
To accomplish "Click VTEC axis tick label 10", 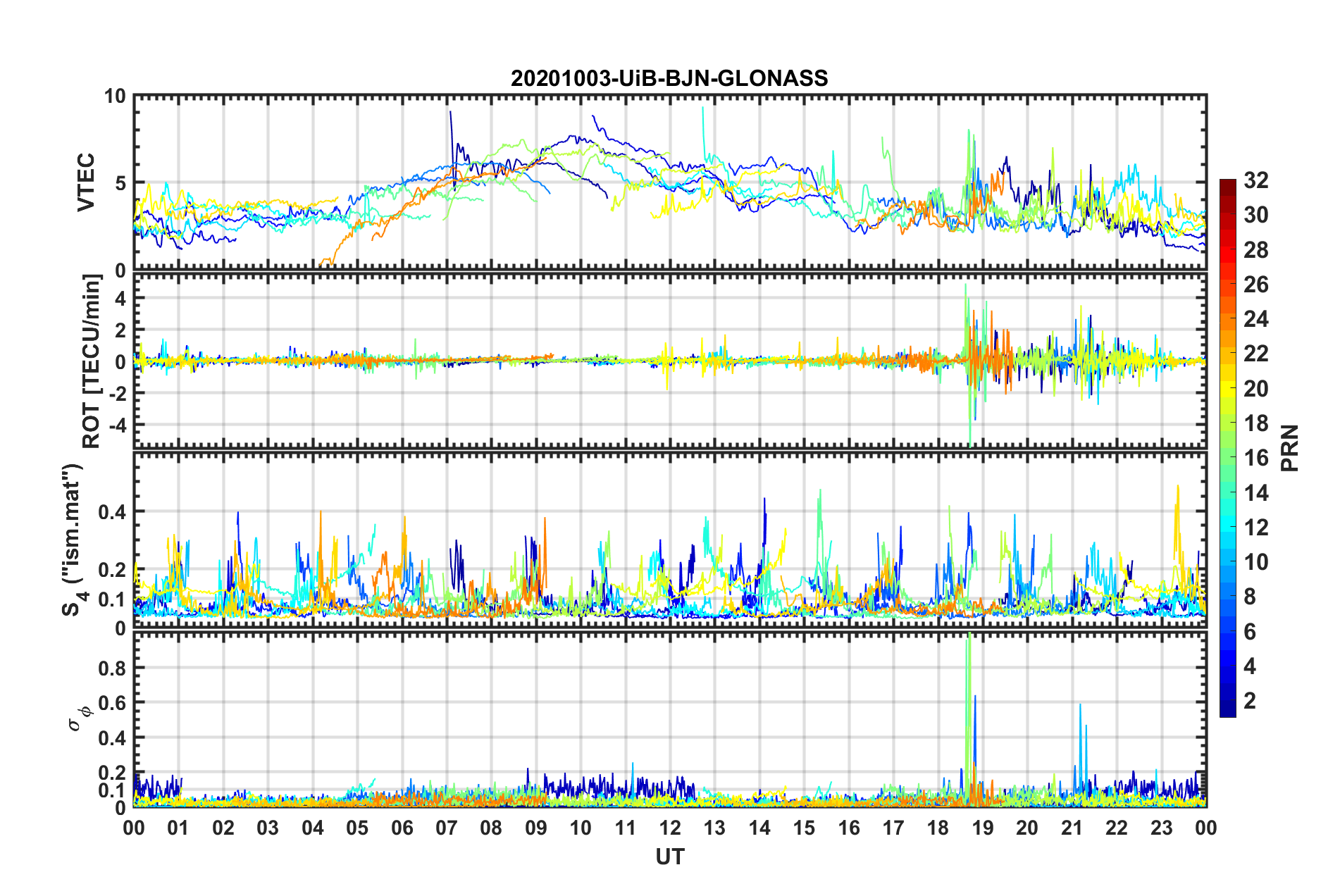I will tap(115, 97).
